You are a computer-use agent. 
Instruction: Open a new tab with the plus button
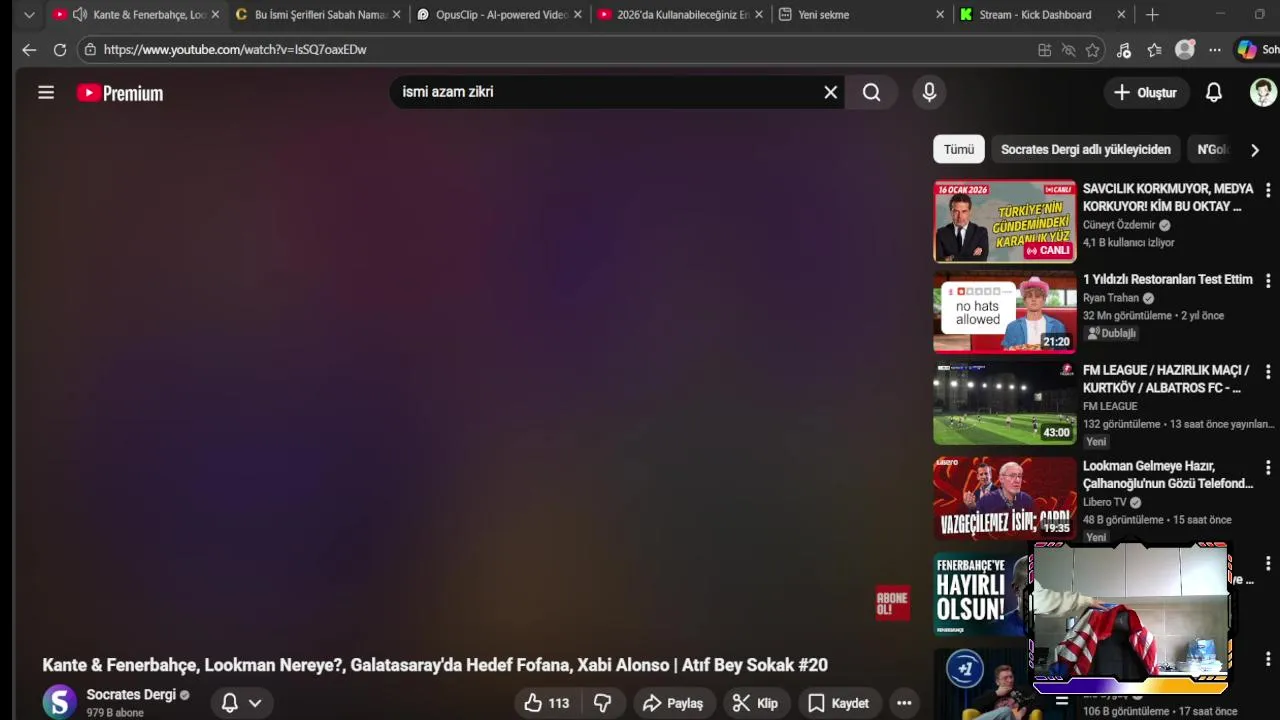coord(1152,15)
